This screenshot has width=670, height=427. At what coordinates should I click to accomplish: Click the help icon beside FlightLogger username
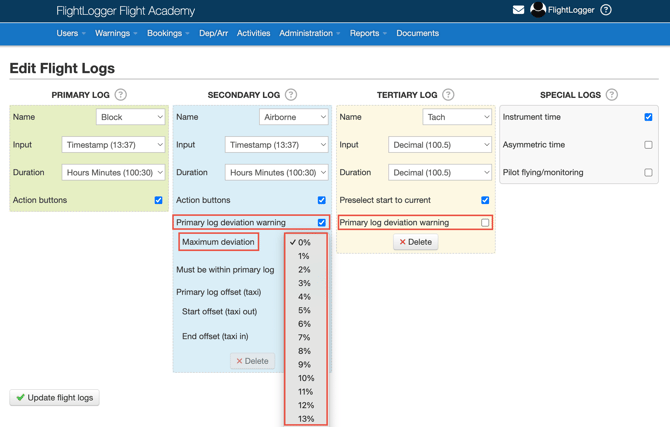tap(606, 10)
